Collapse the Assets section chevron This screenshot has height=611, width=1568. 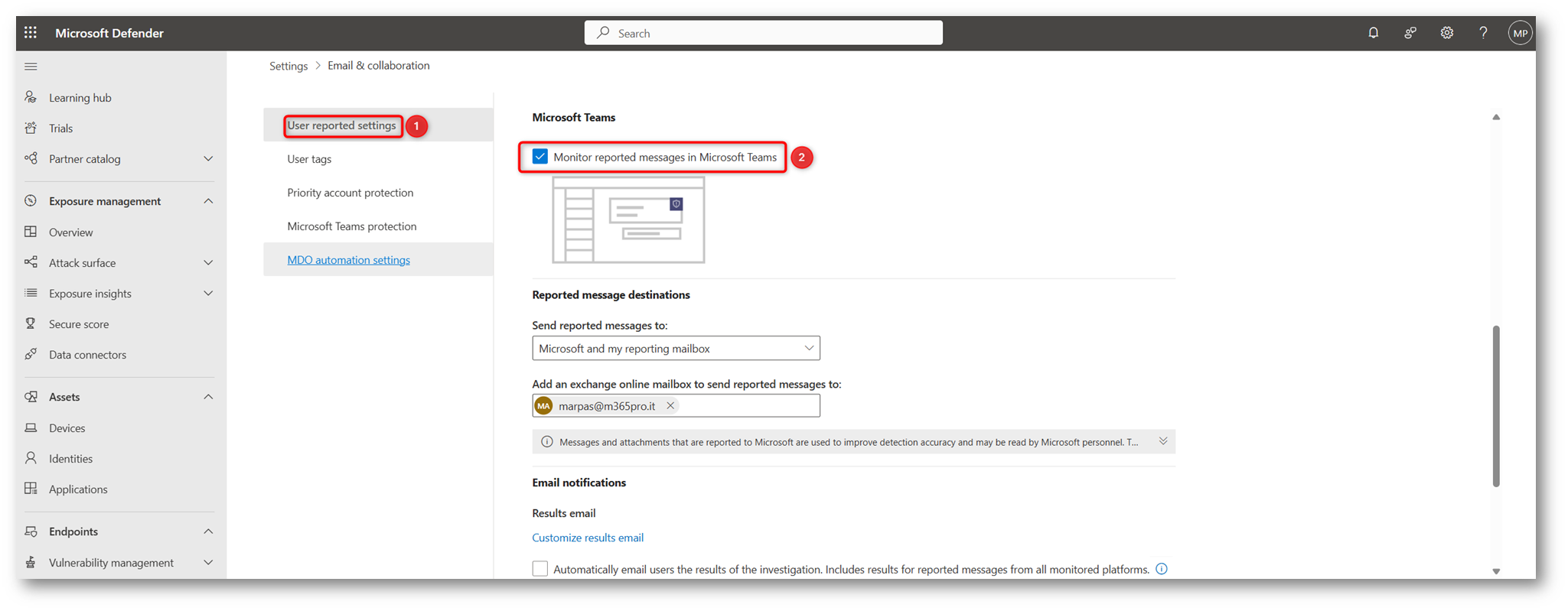click(x=208, y=396)
